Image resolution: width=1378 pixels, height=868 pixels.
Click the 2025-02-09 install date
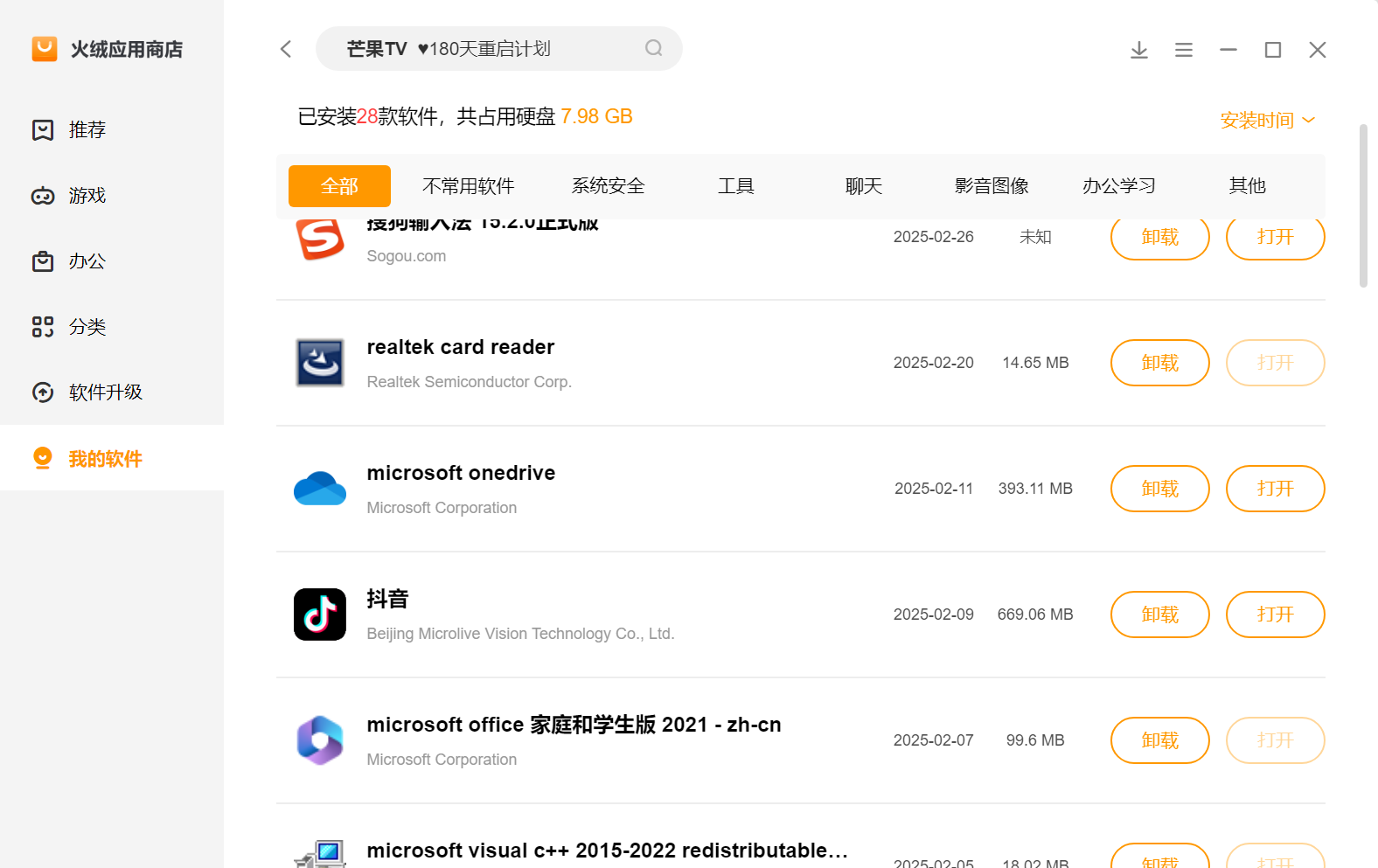click(934, 615)
